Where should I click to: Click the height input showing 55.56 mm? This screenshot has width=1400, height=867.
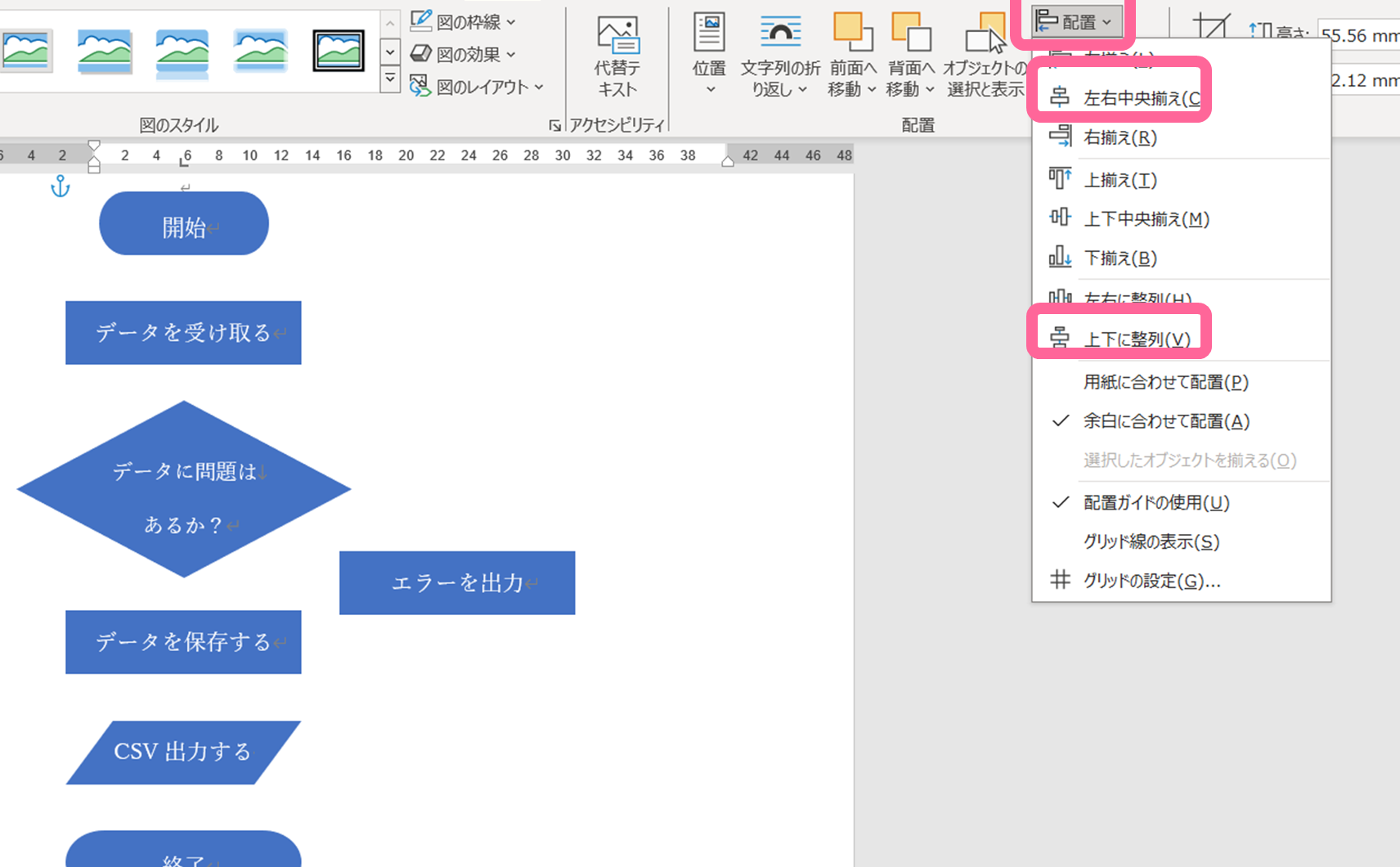pos(1360,34)
